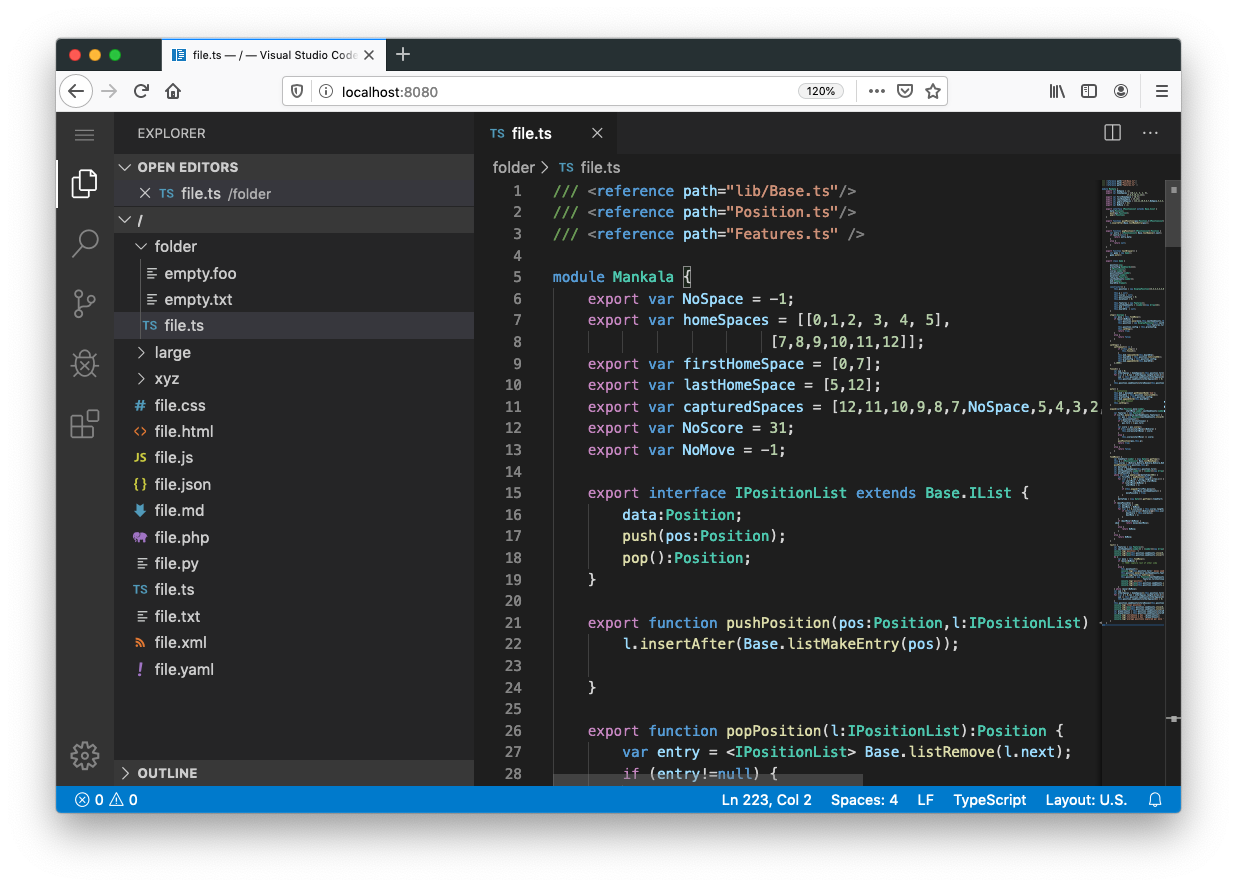Expand the large folder
The height and width of the screenshot is (887, 1237).
tap(172, 352)
